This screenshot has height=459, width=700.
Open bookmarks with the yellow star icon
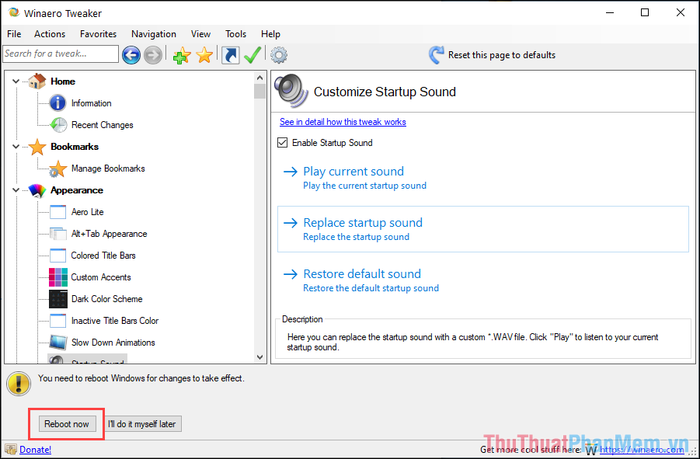[x=204, y=55]
